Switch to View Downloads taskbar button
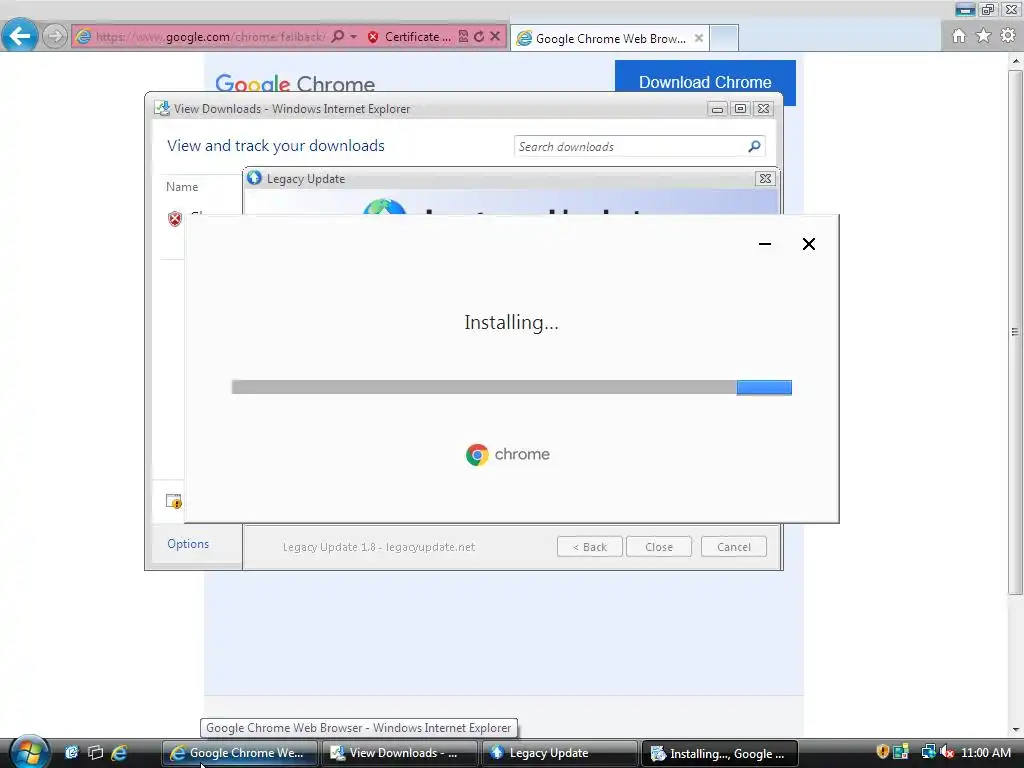This screenshot has height=768, width=1024. point(400,753)
